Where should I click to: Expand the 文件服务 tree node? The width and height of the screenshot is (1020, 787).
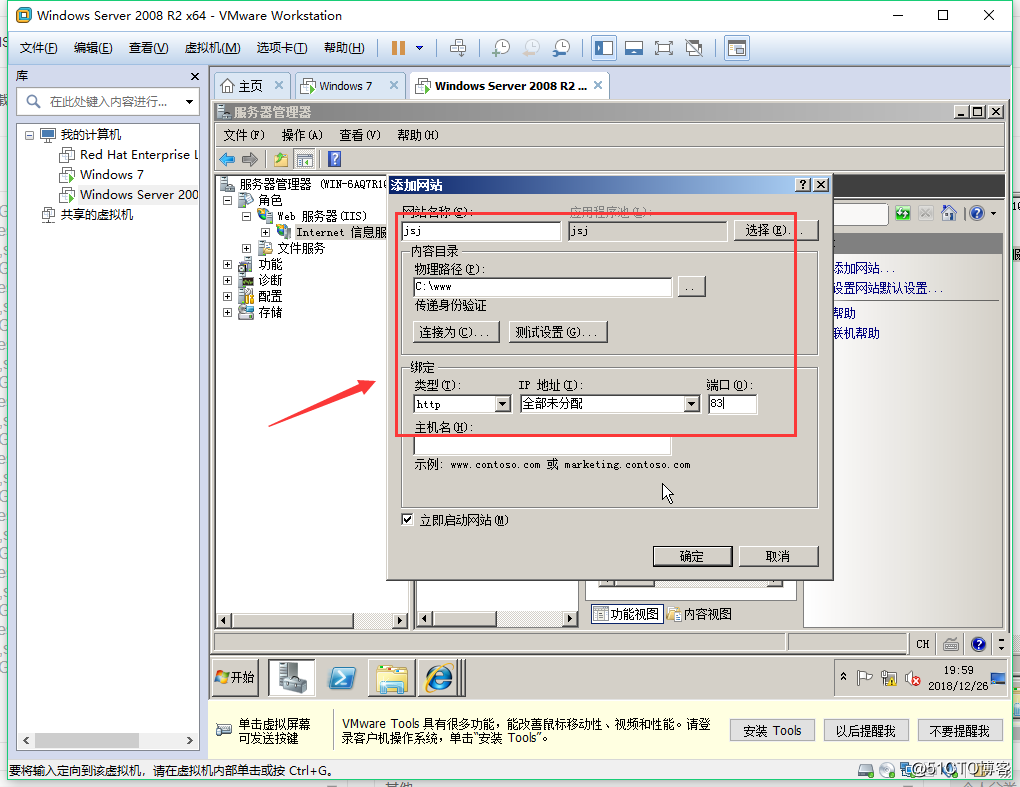pyautogui.click(x=247, y=248)
